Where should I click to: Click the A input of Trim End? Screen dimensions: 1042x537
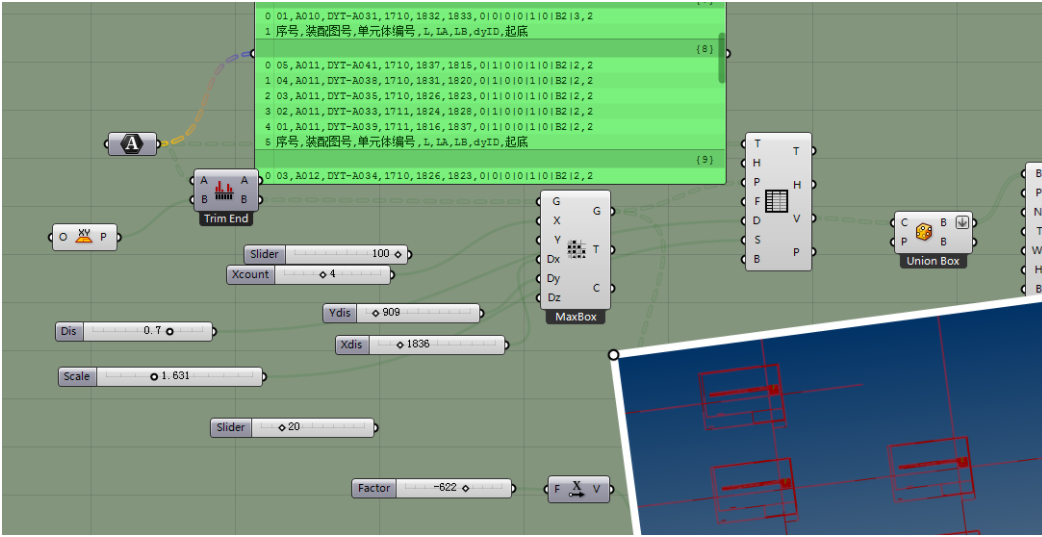point(203,181)
